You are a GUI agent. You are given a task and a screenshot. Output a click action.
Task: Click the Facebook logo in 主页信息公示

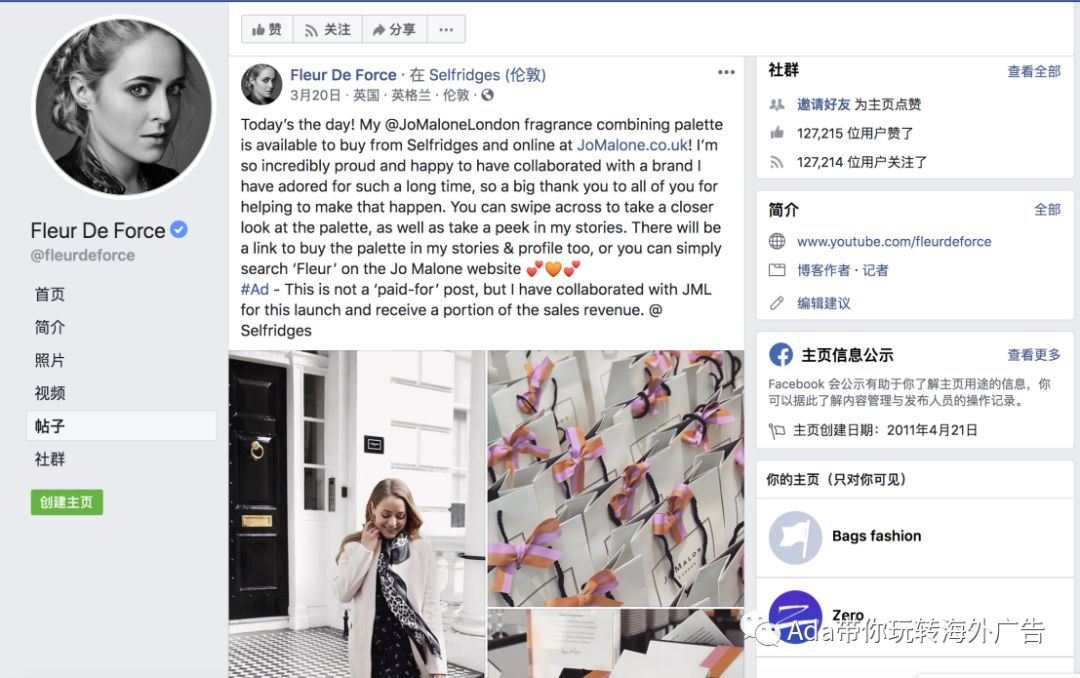coord(780,355)
